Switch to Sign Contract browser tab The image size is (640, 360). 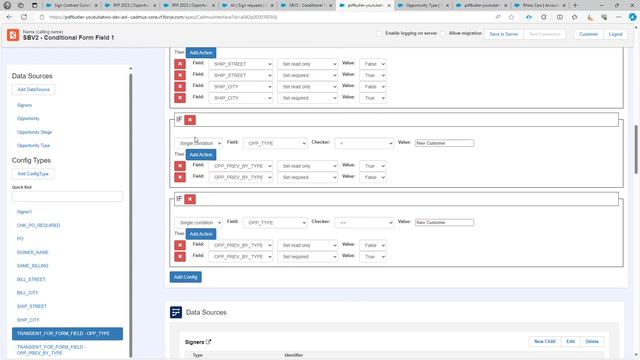pyautogui.click(x=71, y=5)
